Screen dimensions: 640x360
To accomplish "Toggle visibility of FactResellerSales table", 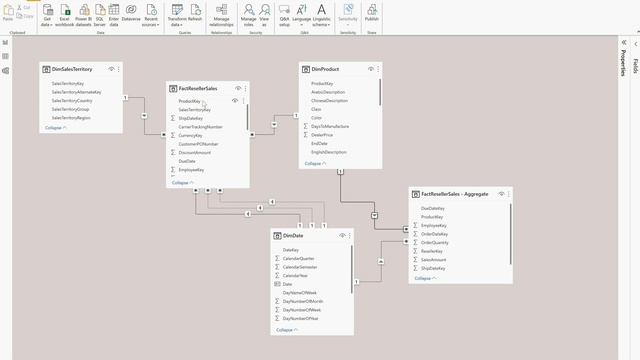I will click(x=238, y=89).
